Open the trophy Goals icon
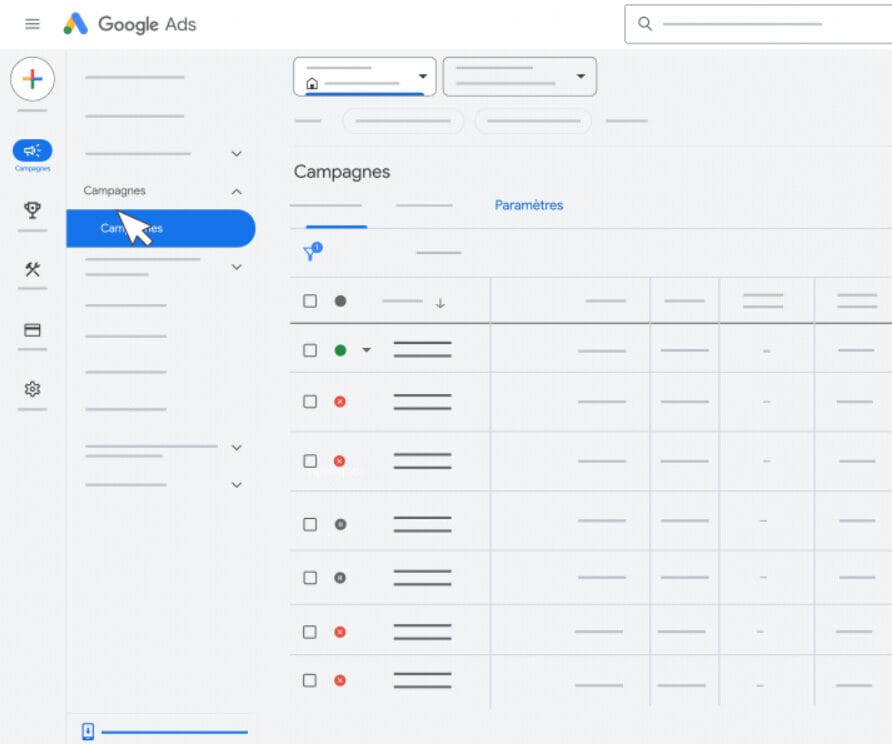 (32, 210)
